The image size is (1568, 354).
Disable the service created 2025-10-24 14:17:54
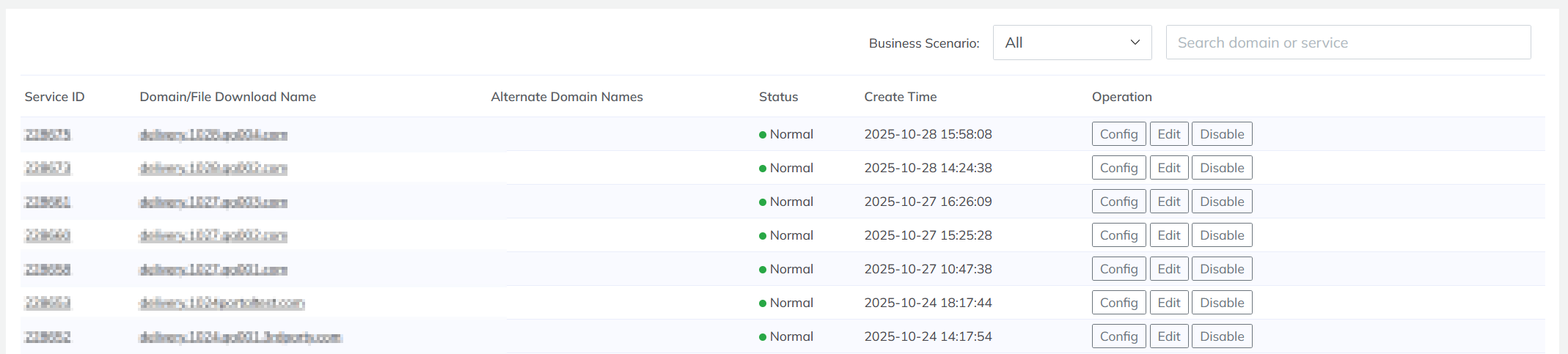pyautogui.click(x=1221, y=336)
